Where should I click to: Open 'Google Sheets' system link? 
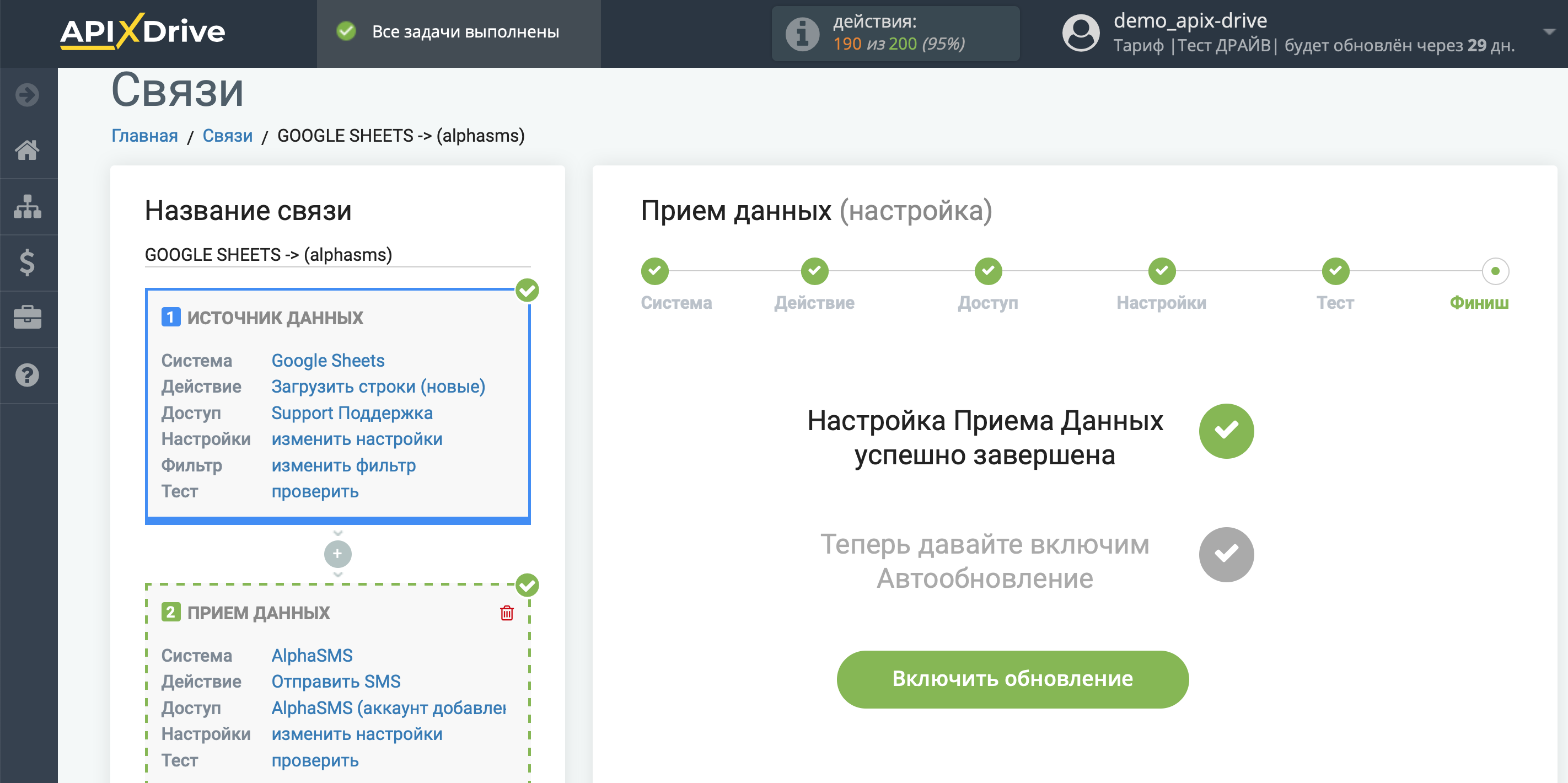pyautogui.click(x=327, y=361)
